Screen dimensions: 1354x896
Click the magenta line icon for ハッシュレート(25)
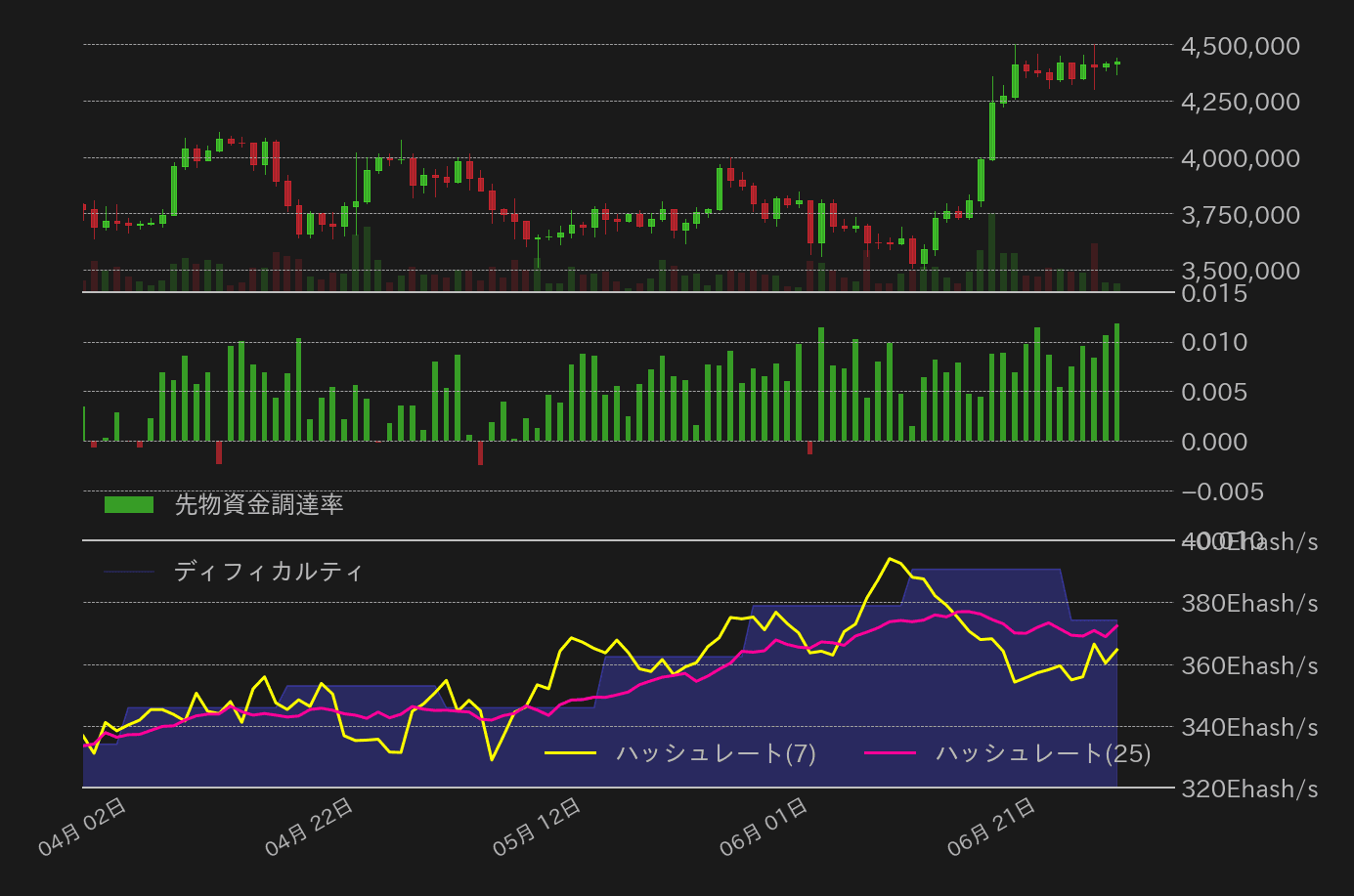[891, 753]
